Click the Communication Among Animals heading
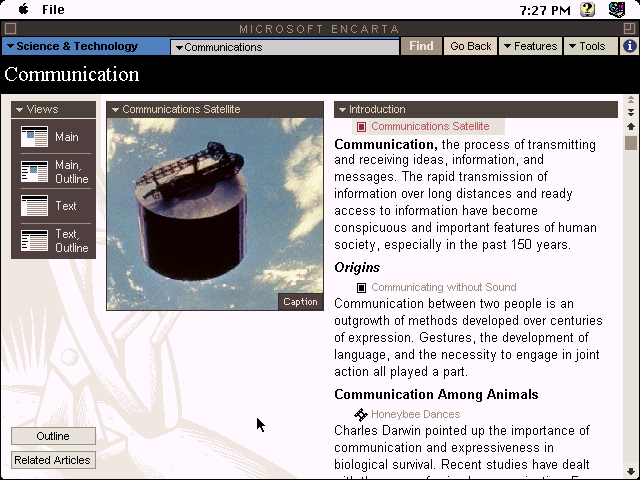Viewport: 640px width, 480px height. (x=436, y=394)
